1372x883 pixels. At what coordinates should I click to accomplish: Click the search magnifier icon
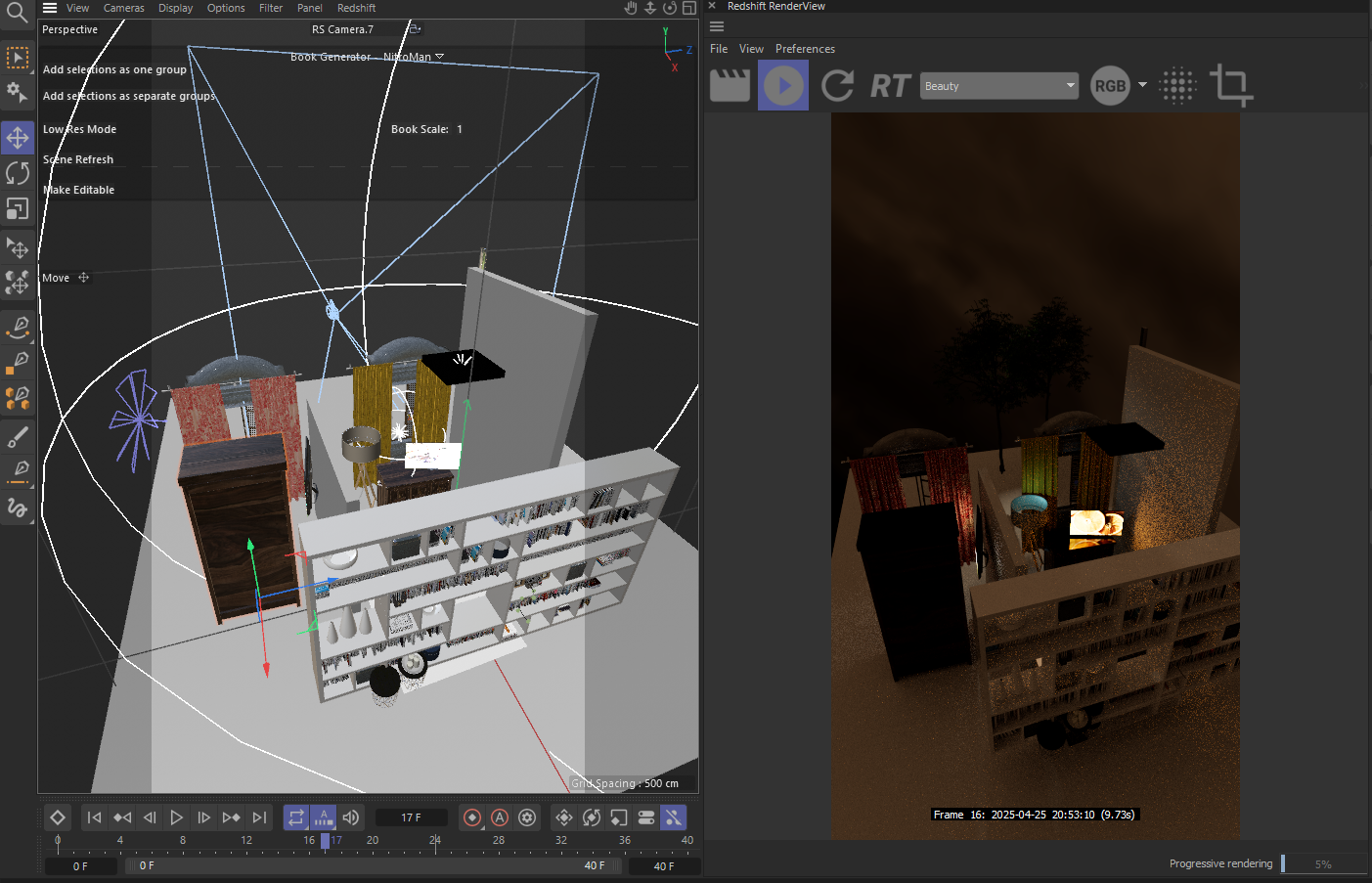point(17,13)
